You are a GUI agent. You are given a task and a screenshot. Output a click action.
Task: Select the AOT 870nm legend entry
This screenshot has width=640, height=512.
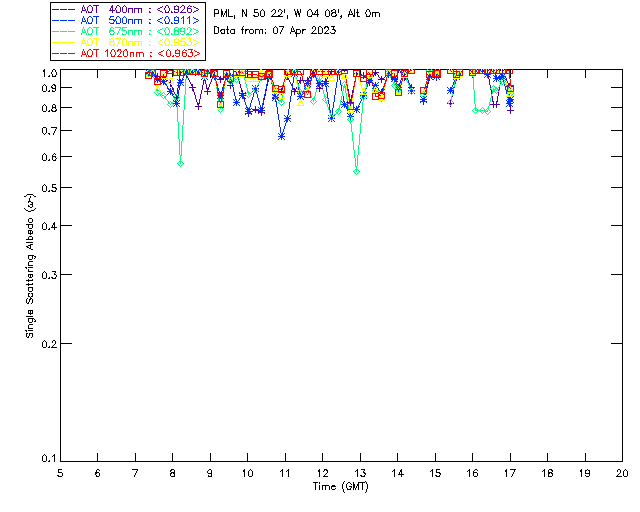[x=127, y=42]
